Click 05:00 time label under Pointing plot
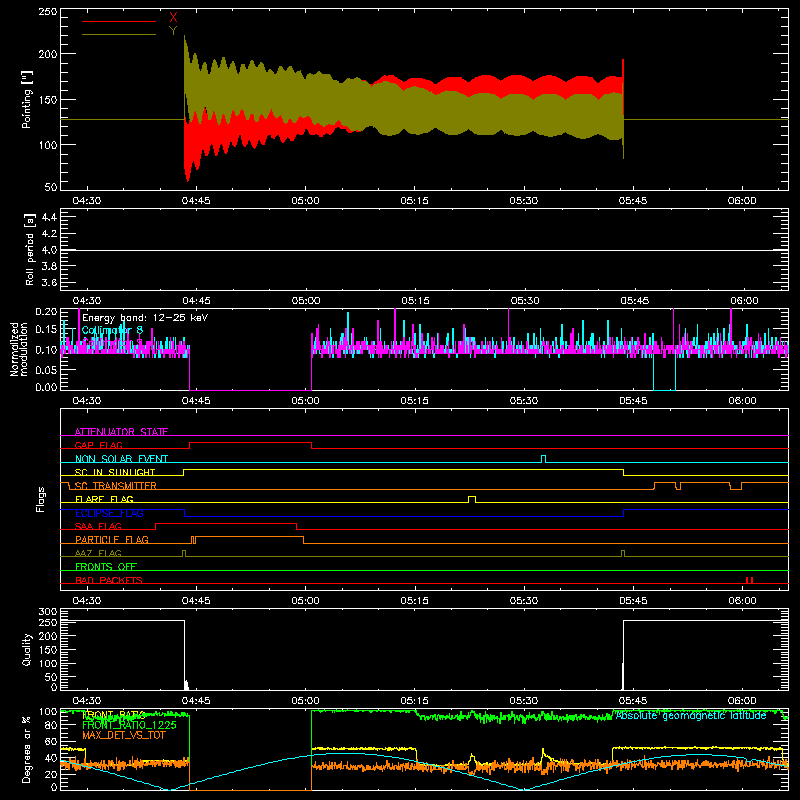 305,201
